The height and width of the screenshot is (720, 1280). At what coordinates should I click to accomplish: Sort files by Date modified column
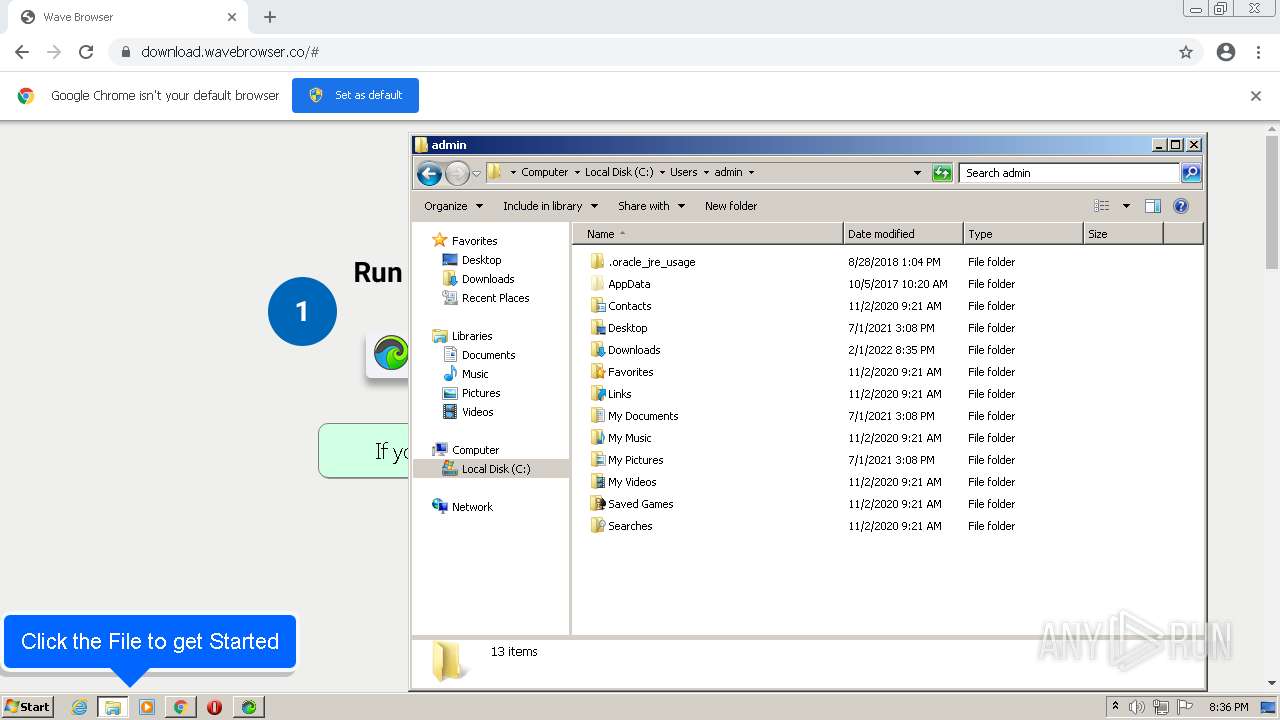point(903,234)
